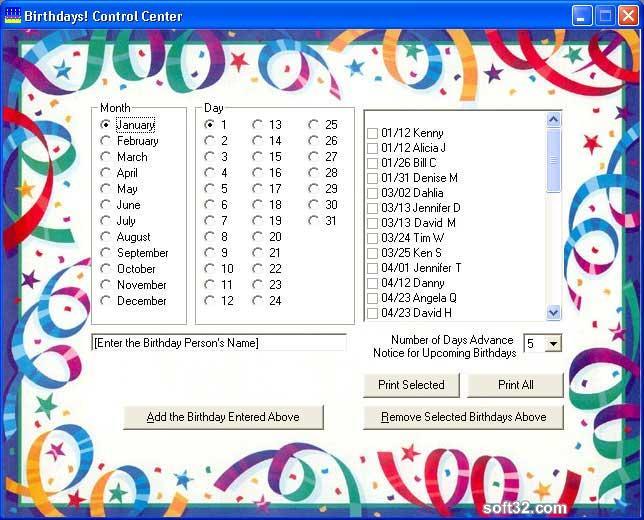Check the 03/02 Dahlia birthday
Viewport: 644px width, 520px height.
[373, 193]
